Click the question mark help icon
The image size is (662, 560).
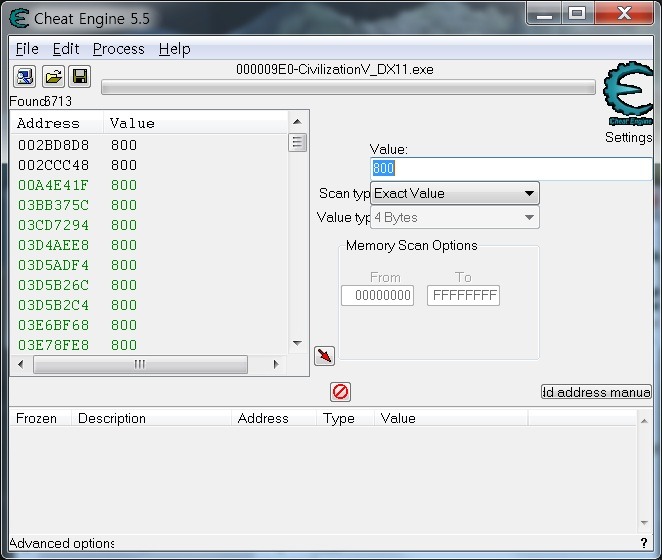coord(644,543)
